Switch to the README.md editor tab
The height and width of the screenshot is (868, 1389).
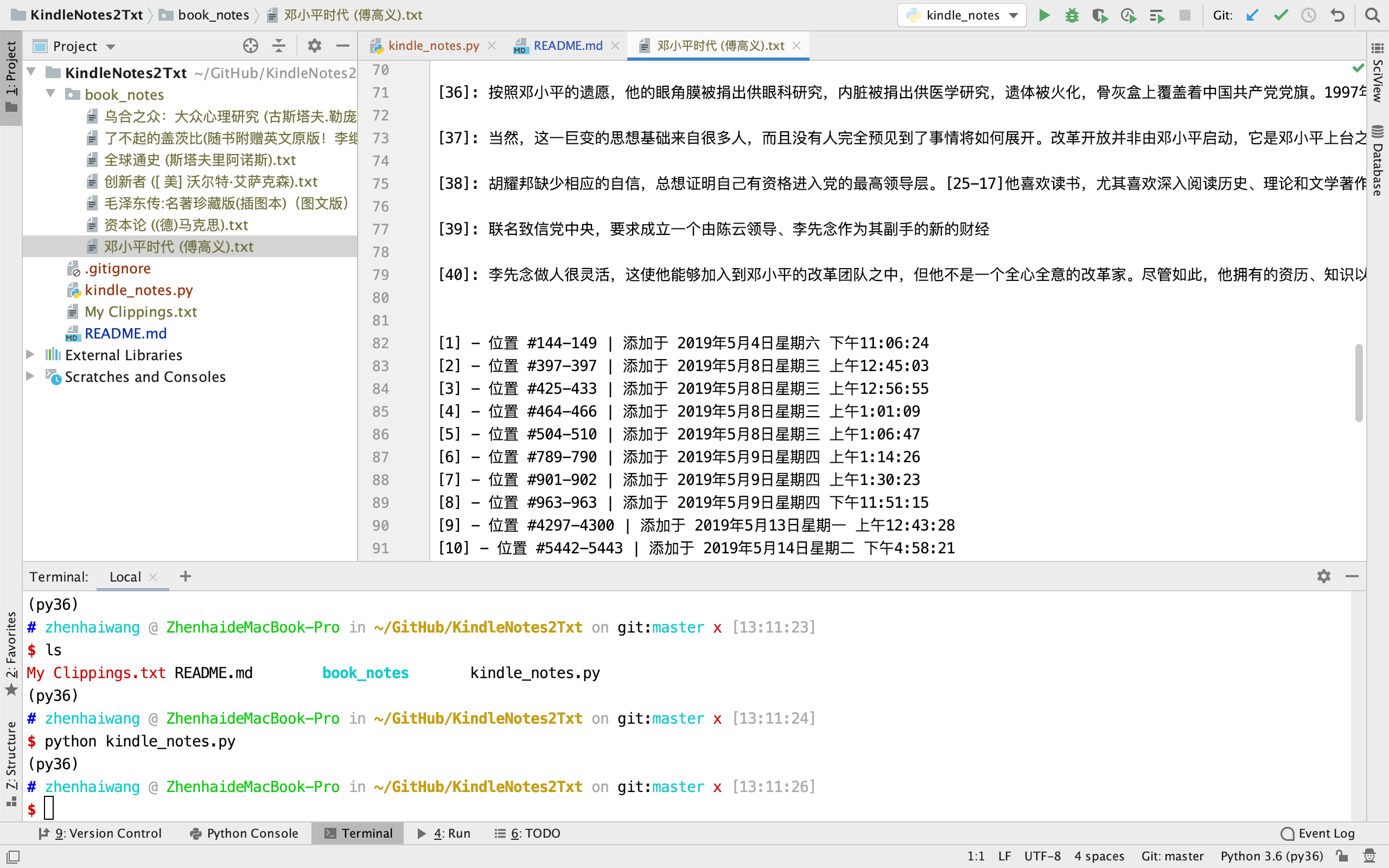tap(567, 46)
